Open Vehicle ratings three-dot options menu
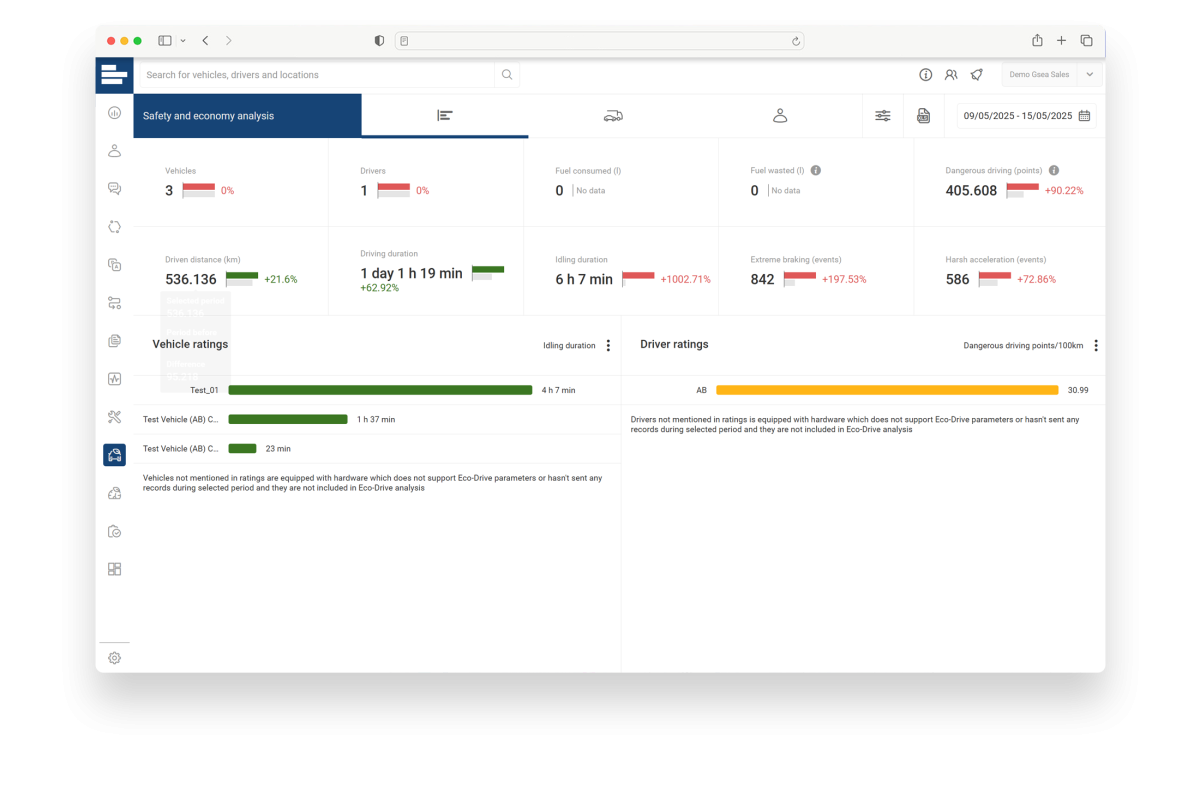 (x=608, y=345)
